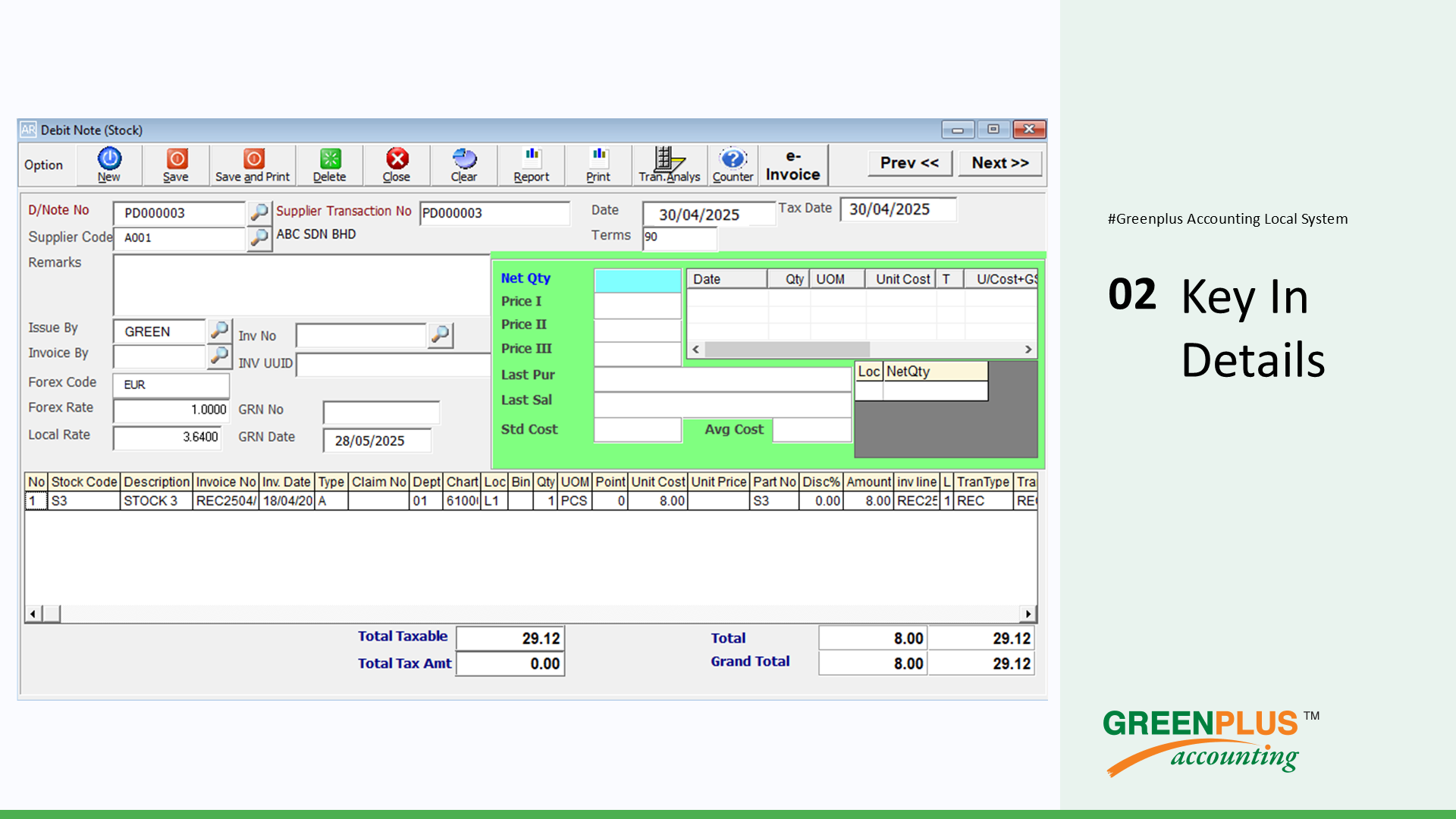Click history grid horizontal scrollbar thumb

tap(787, 350)
